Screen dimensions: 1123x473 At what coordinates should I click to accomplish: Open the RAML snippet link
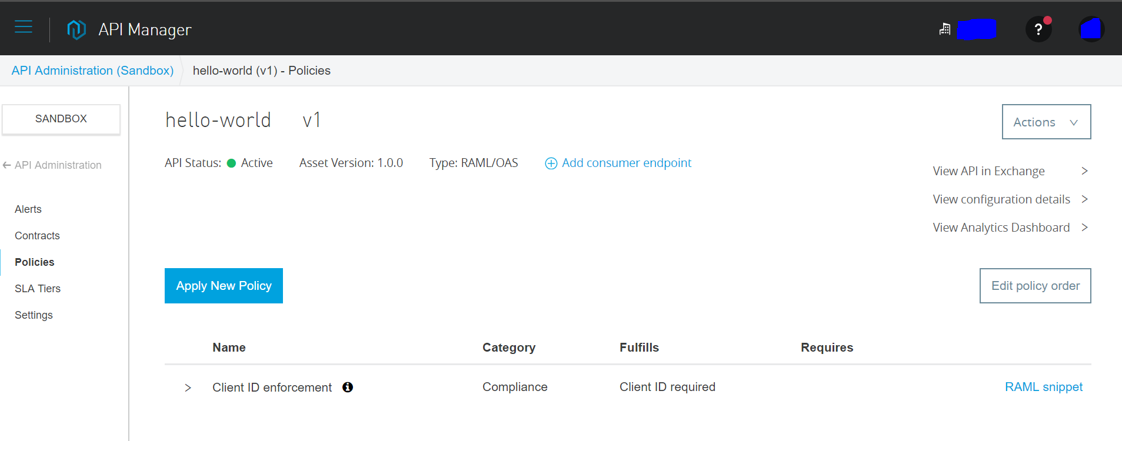pos(1044,387)
